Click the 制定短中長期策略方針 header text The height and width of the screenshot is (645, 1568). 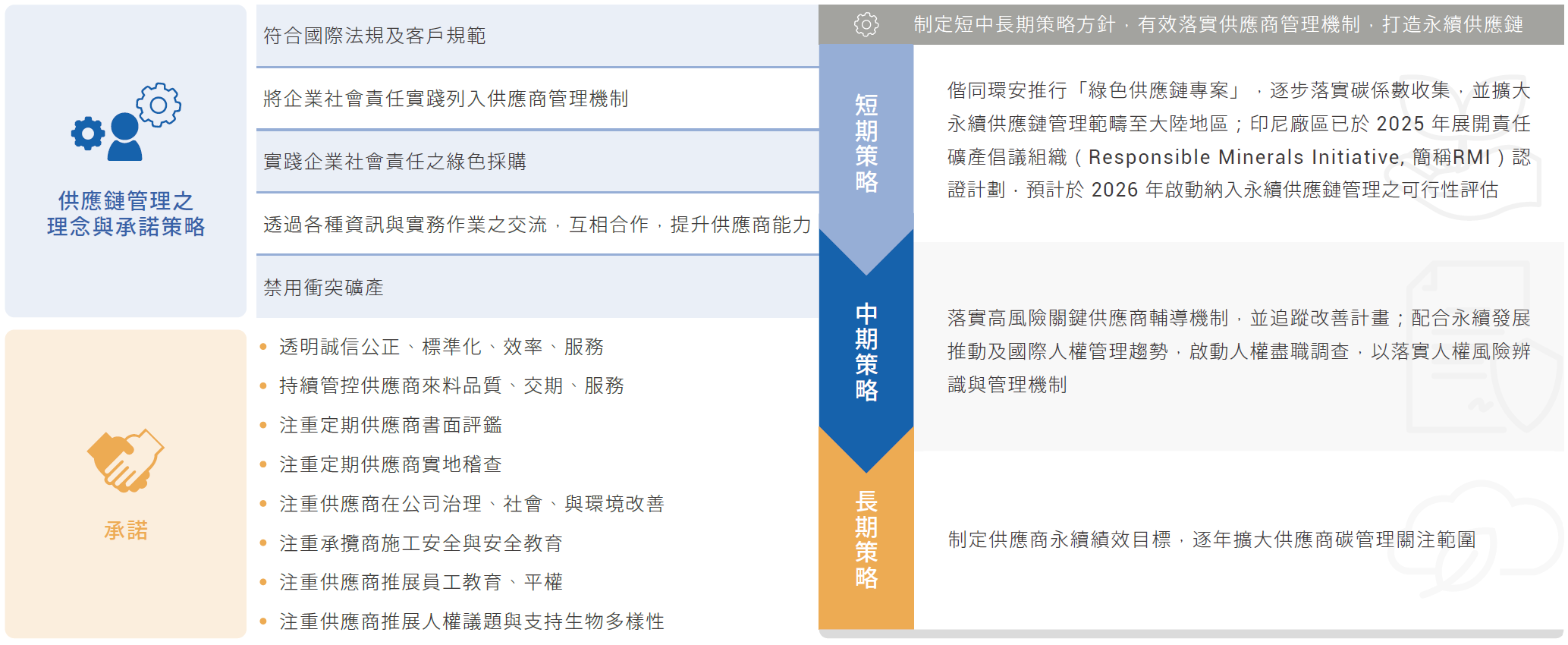1015,24
